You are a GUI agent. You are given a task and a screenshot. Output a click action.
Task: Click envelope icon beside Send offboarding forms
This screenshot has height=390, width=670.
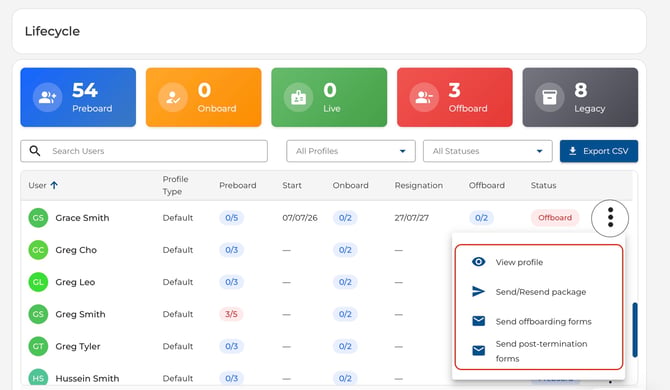coord(479,321)
